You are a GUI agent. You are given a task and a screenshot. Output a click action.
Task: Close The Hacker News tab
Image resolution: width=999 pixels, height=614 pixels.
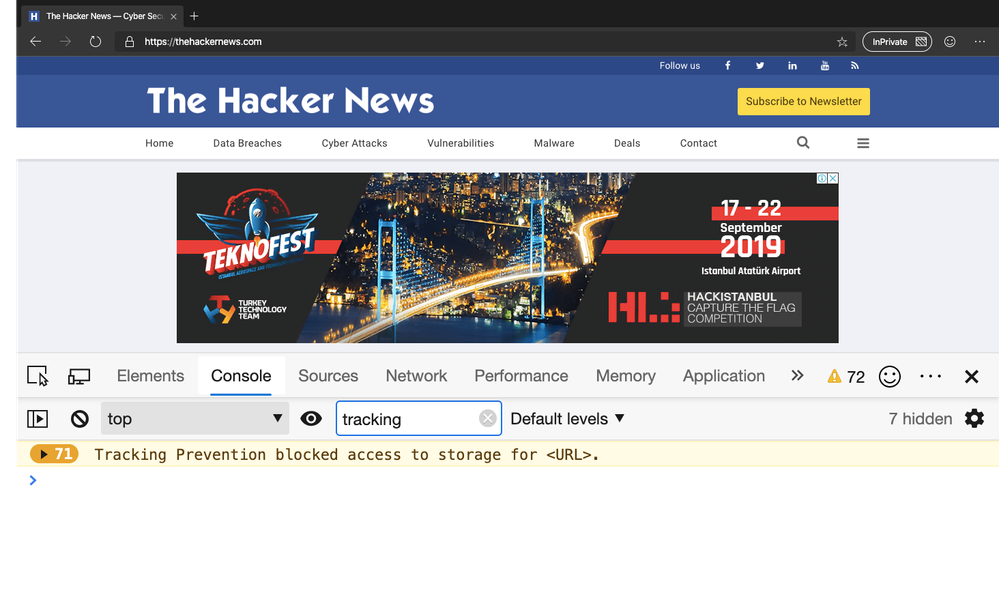coord(173,17)
